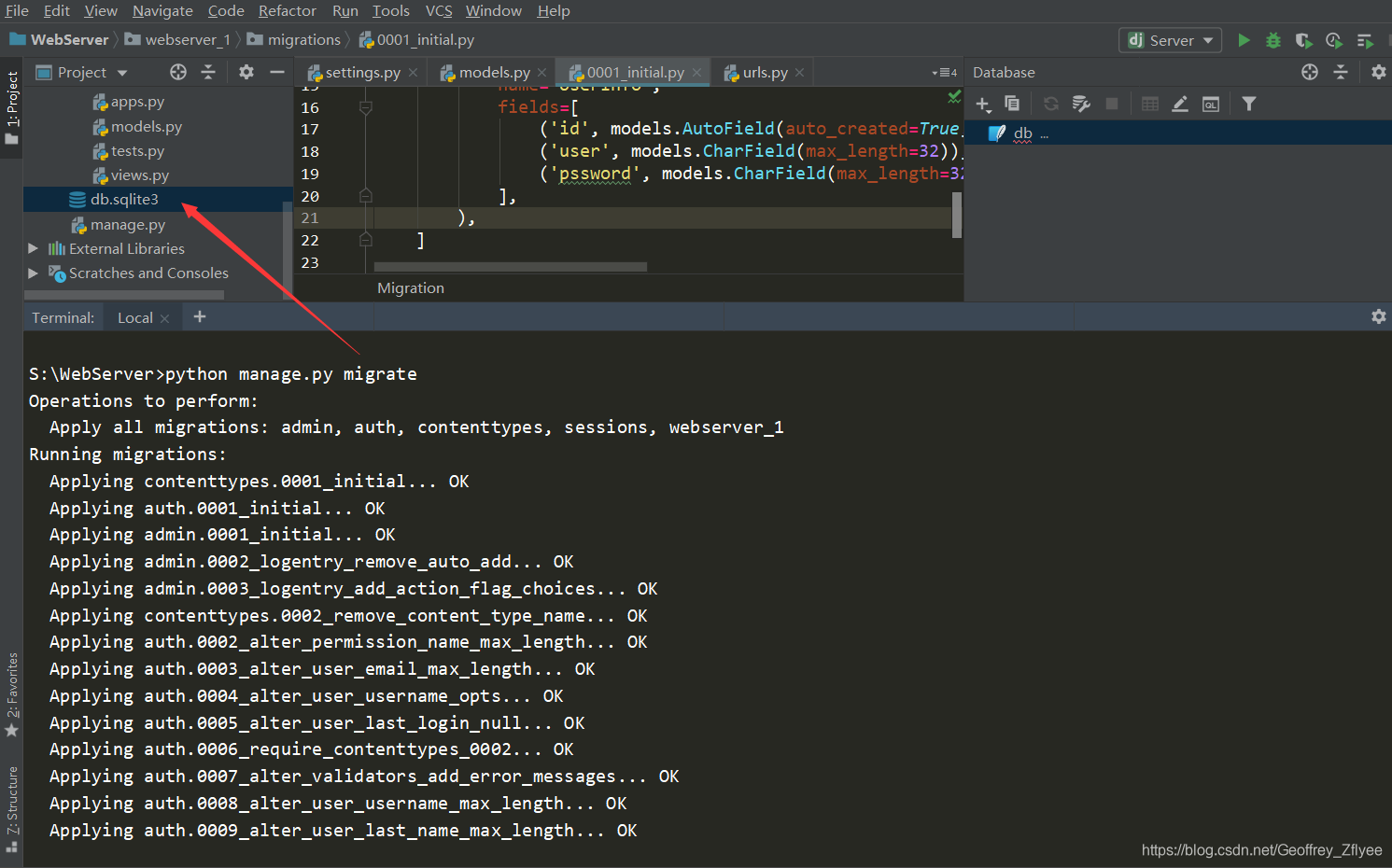This screenshot has height=868, width=1392.
Task: Add a new data source in Database panel
Action: [983, 105]
